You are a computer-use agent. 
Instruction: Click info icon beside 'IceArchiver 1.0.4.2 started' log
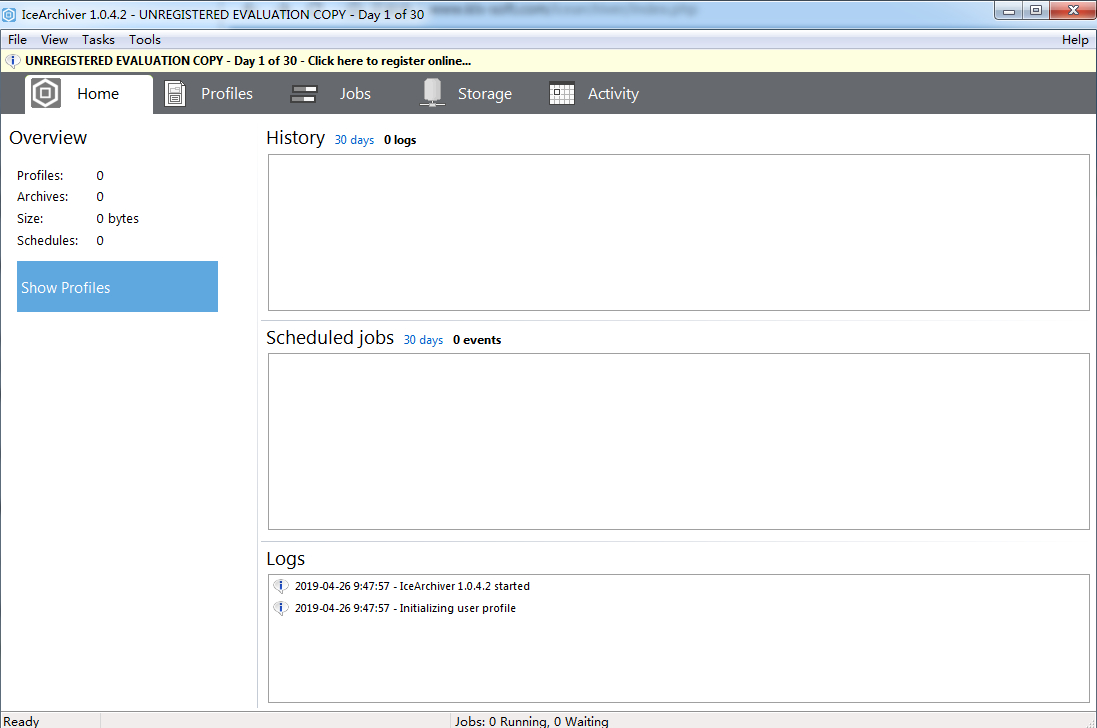[x=281, y=586]
